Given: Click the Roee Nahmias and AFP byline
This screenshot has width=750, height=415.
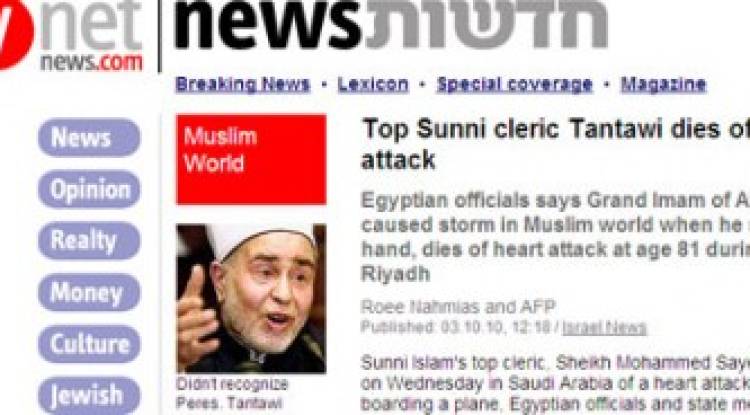Looking at the screenshot, I should 458,307.
